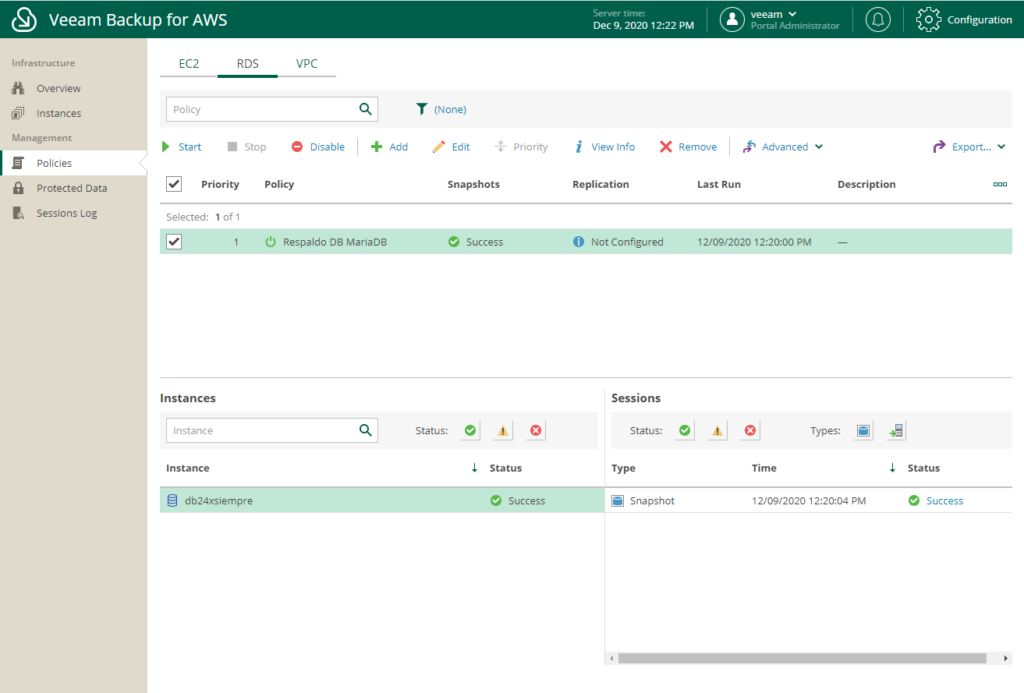Add a new RDS policy
Screen dimensions: 1024x693
coord(389,147)
